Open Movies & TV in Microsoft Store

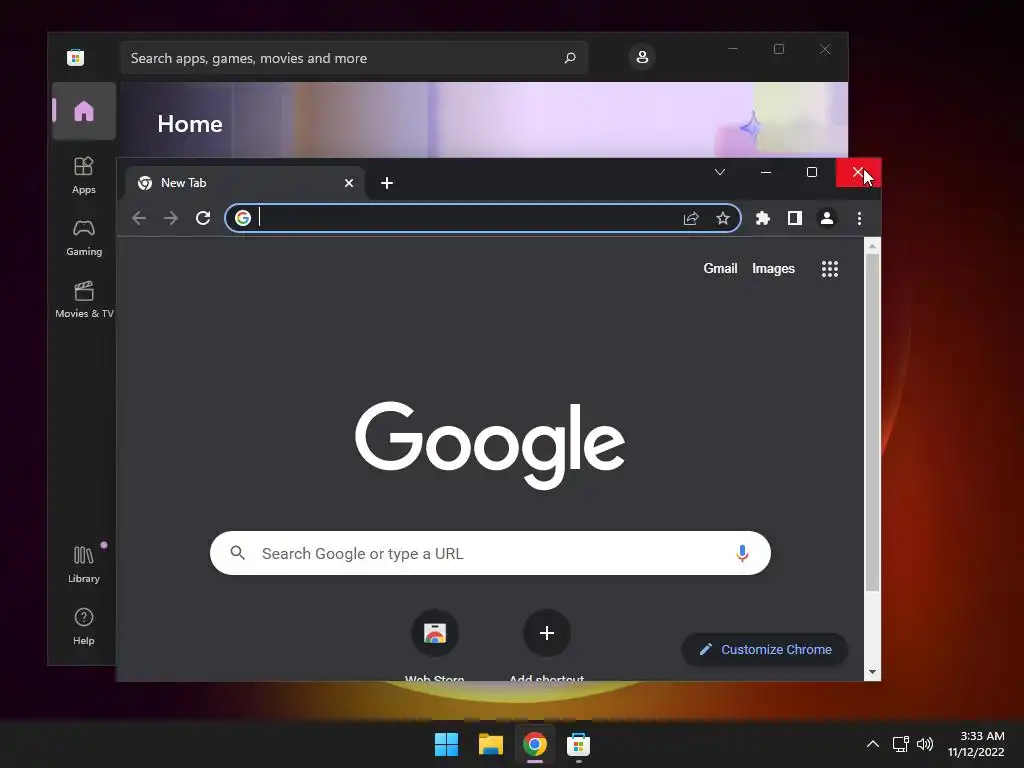(84, 299)
